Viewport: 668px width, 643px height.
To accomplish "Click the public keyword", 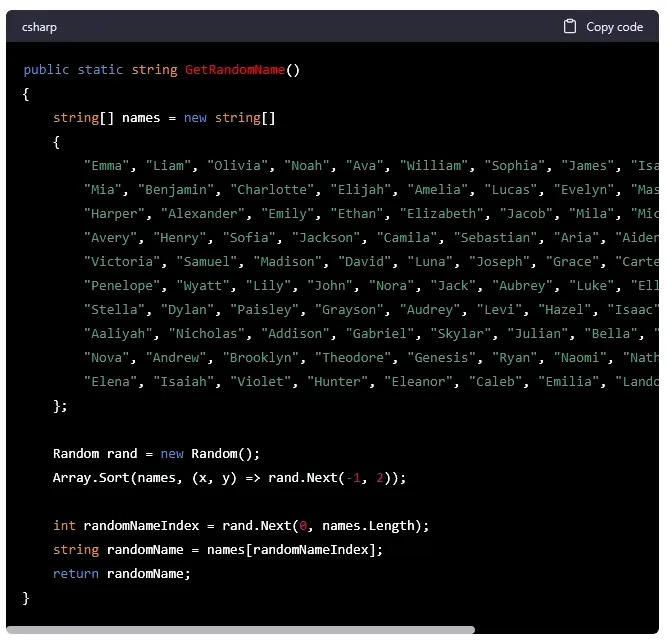I will click(46, 69).
